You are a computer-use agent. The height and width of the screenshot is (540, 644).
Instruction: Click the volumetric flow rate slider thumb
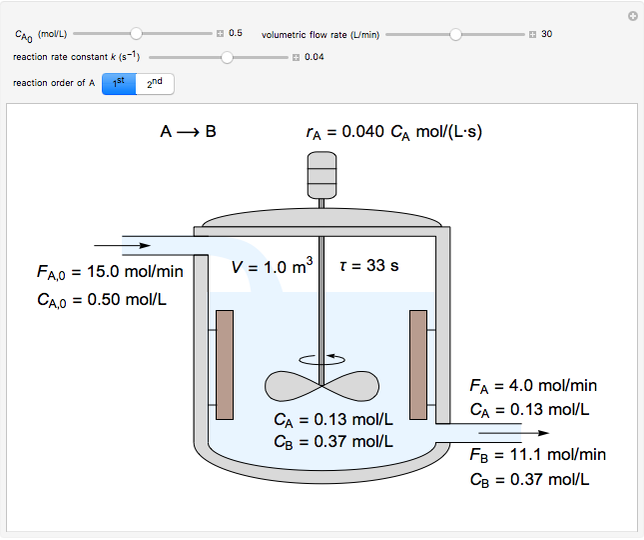click(456, 34)
